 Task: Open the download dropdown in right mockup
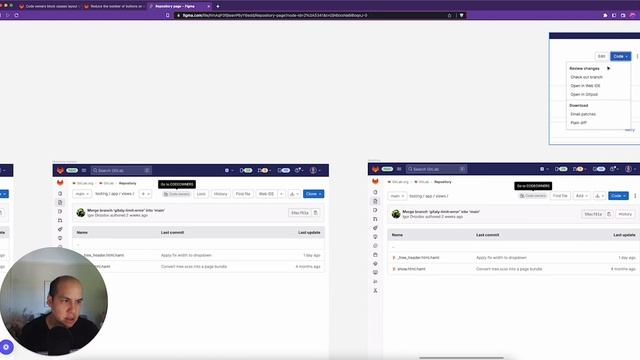pyautogui.click(x=599, y=196)
